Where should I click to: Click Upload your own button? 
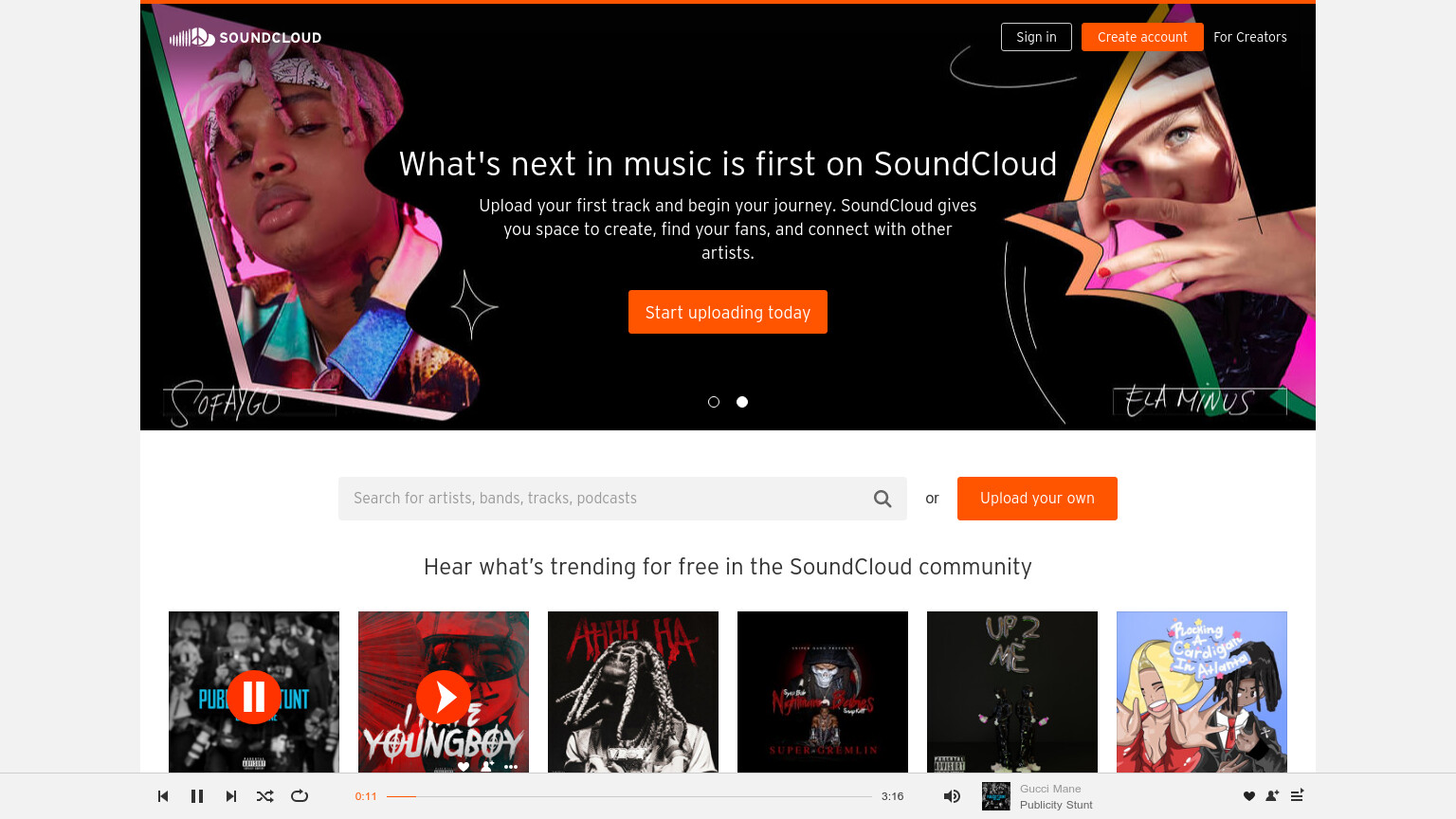pyautogui.click(x=1037, y=499)
